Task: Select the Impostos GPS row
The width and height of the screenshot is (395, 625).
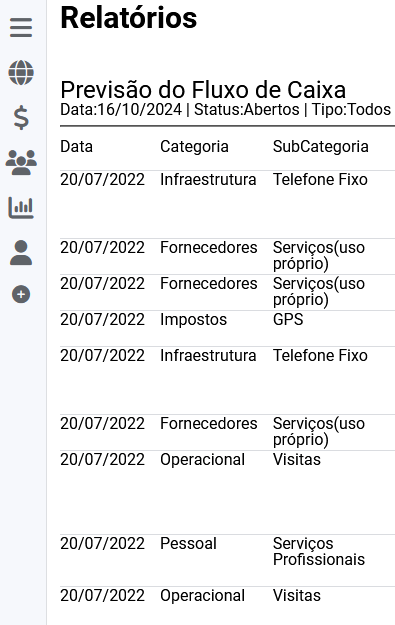Action: tap(228, 328)
